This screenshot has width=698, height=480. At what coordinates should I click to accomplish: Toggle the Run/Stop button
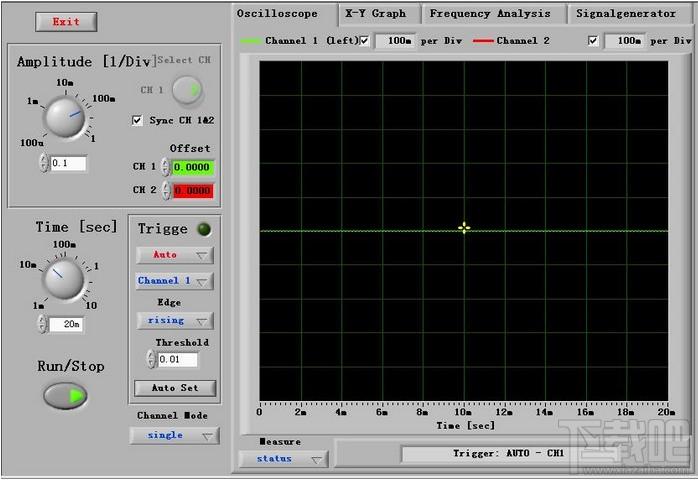[x=65, y=396]
